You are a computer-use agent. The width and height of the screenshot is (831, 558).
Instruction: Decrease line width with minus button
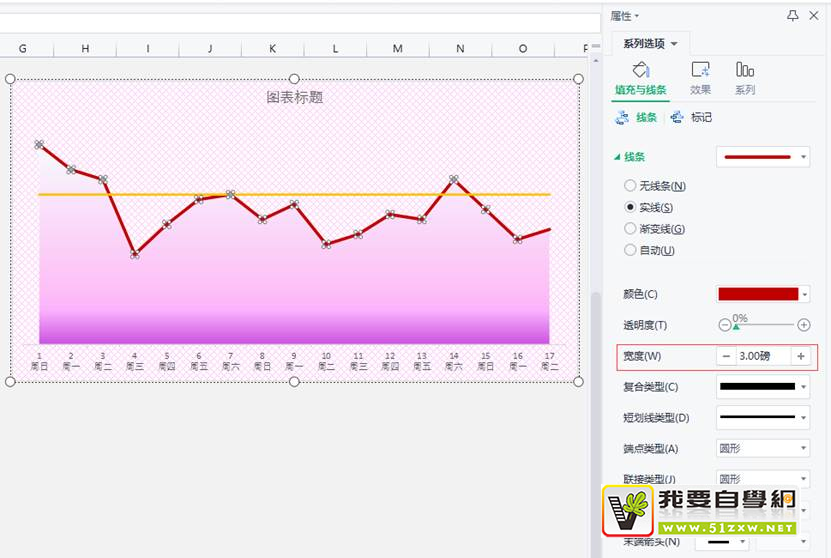click(726, 356)
